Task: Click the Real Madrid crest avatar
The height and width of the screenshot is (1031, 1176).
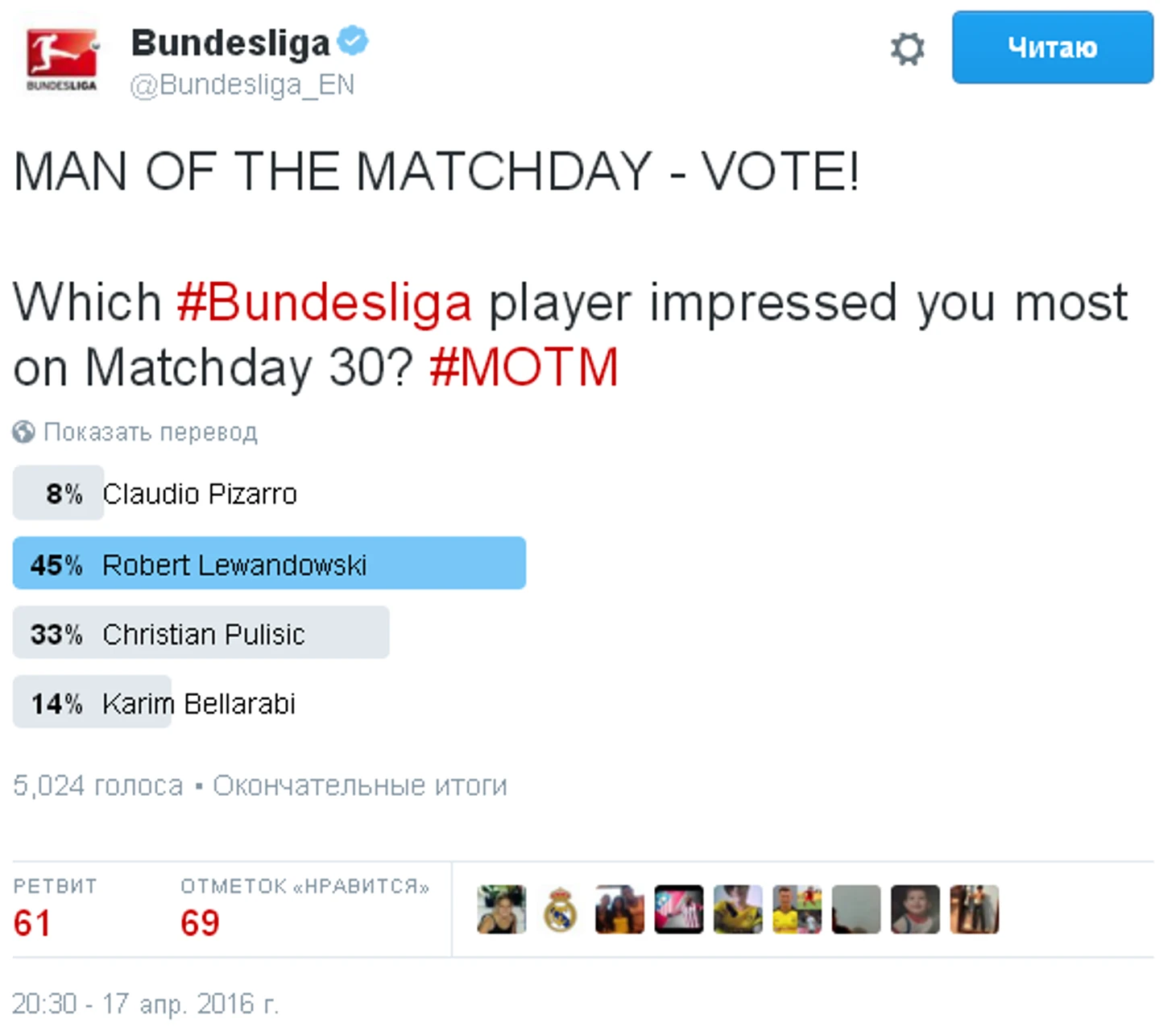Action: [x=561, y=909]
